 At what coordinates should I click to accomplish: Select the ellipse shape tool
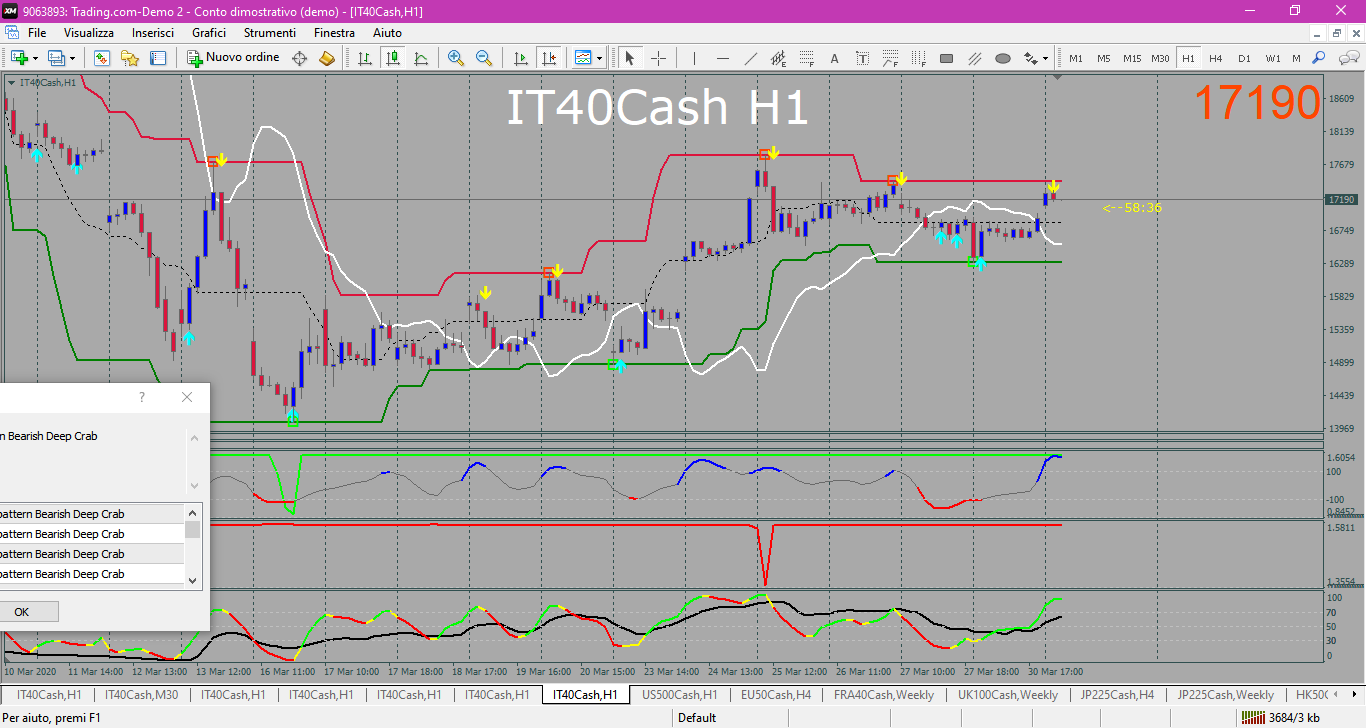[x=1003, y=58]
